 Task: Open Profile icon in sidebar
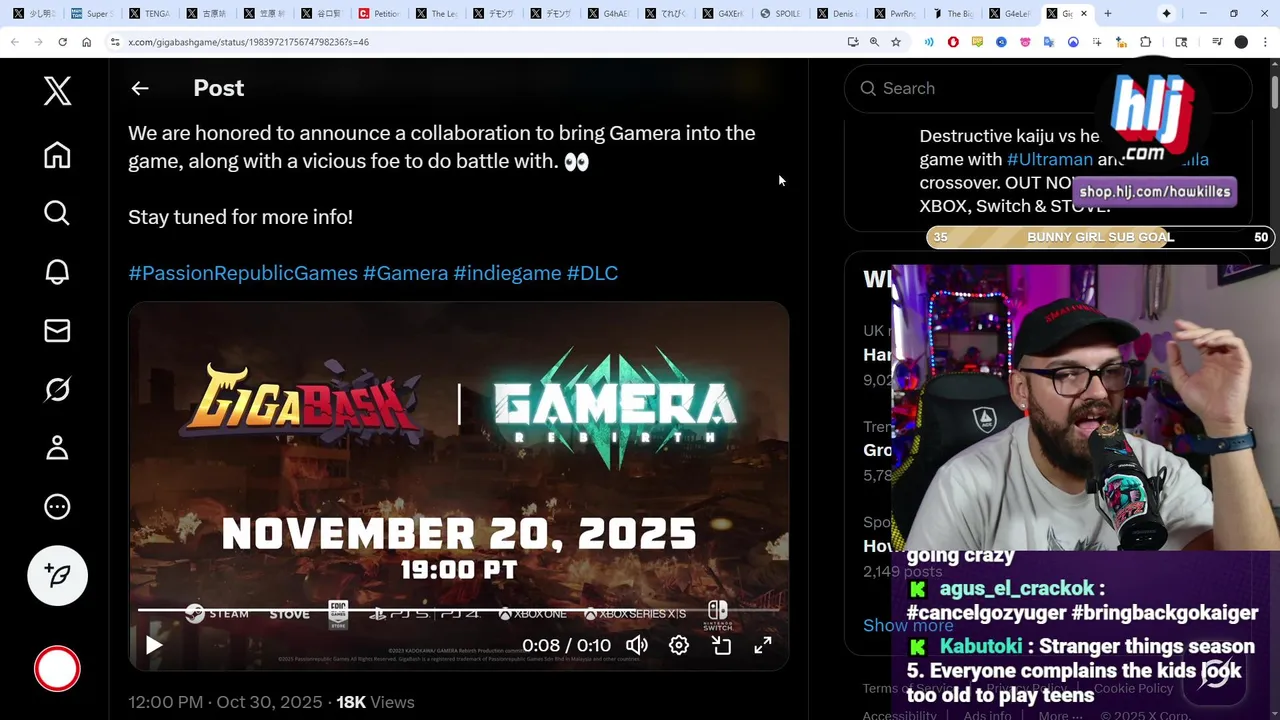(x=57, y=447)
